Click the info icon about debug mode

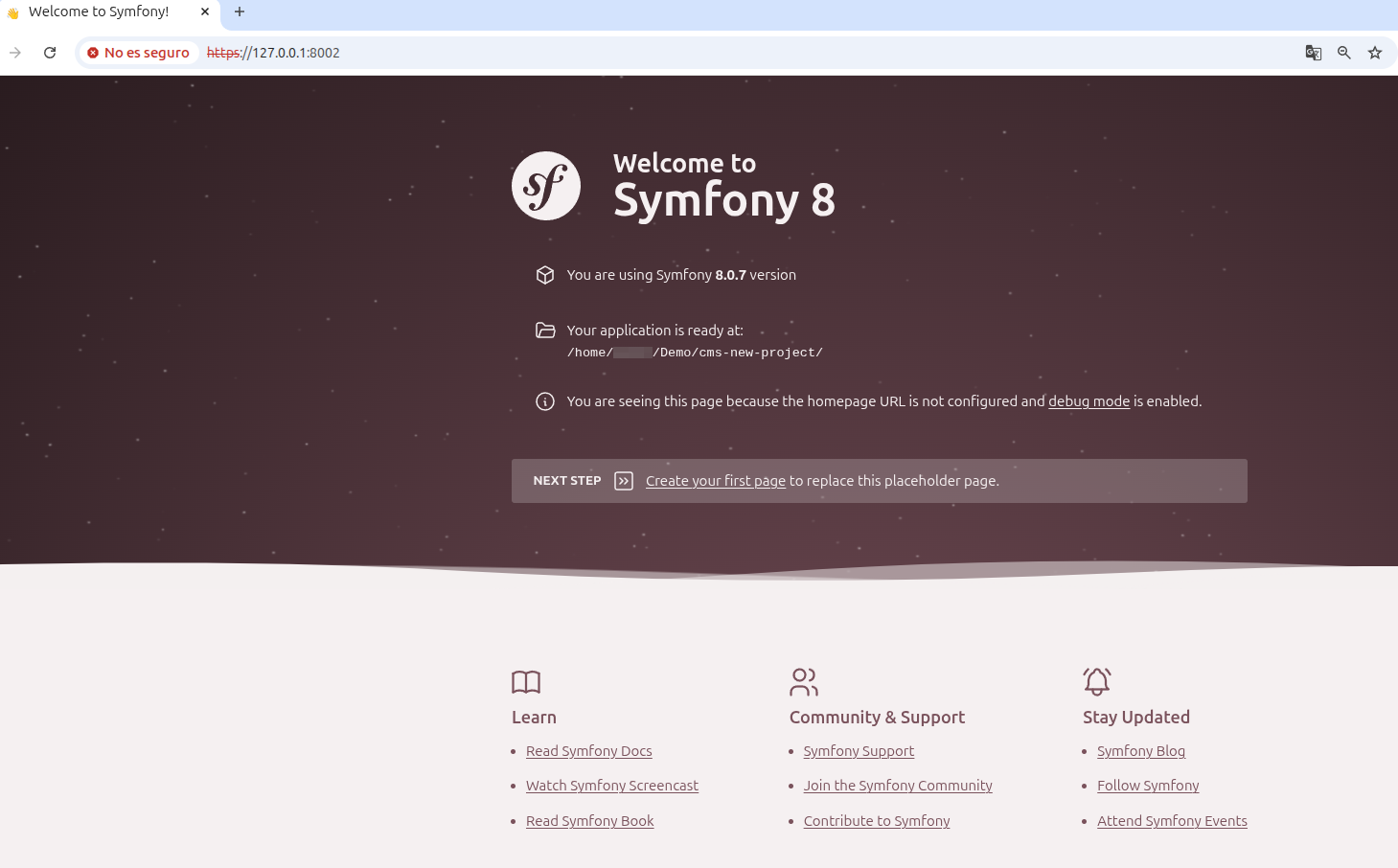pos(545,401)
